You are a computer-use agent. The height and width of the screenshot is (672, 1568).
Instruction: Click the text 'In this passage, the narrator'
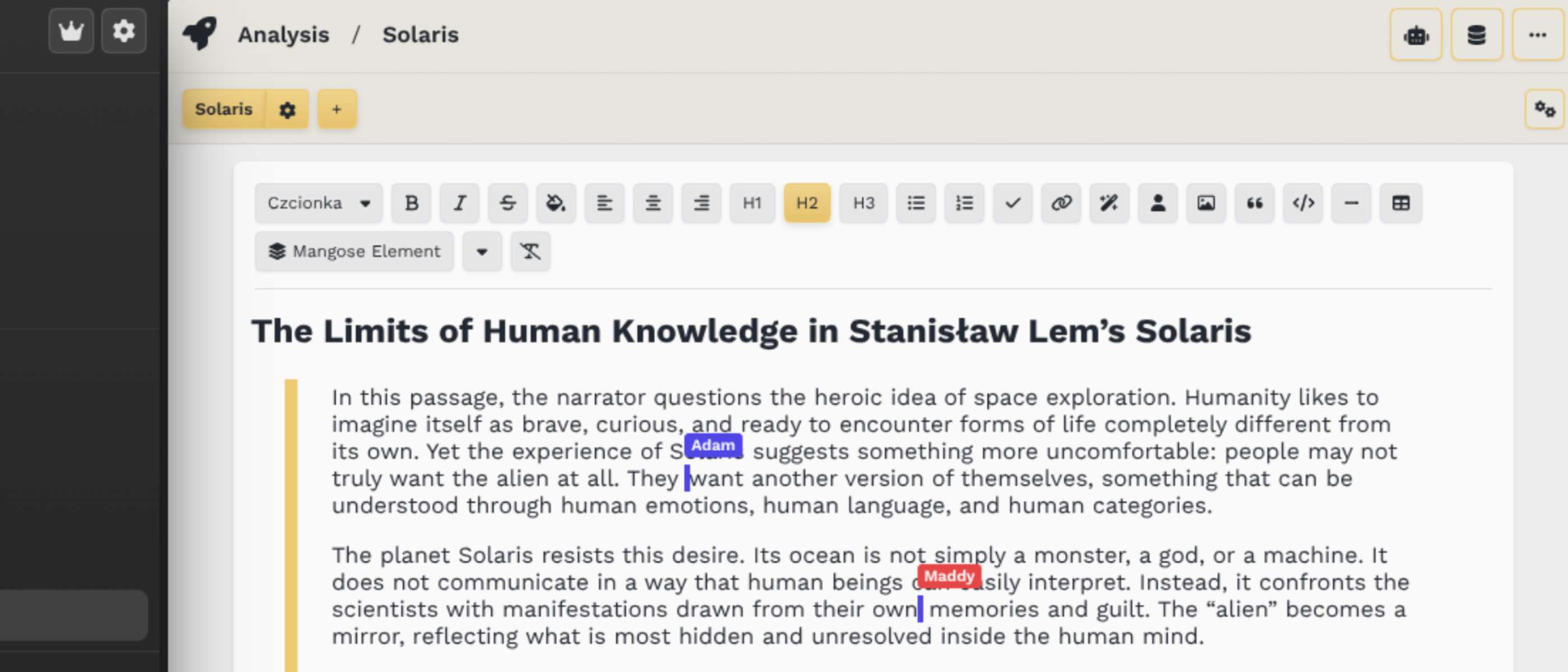pyautogui.click(x=489, y=398)
